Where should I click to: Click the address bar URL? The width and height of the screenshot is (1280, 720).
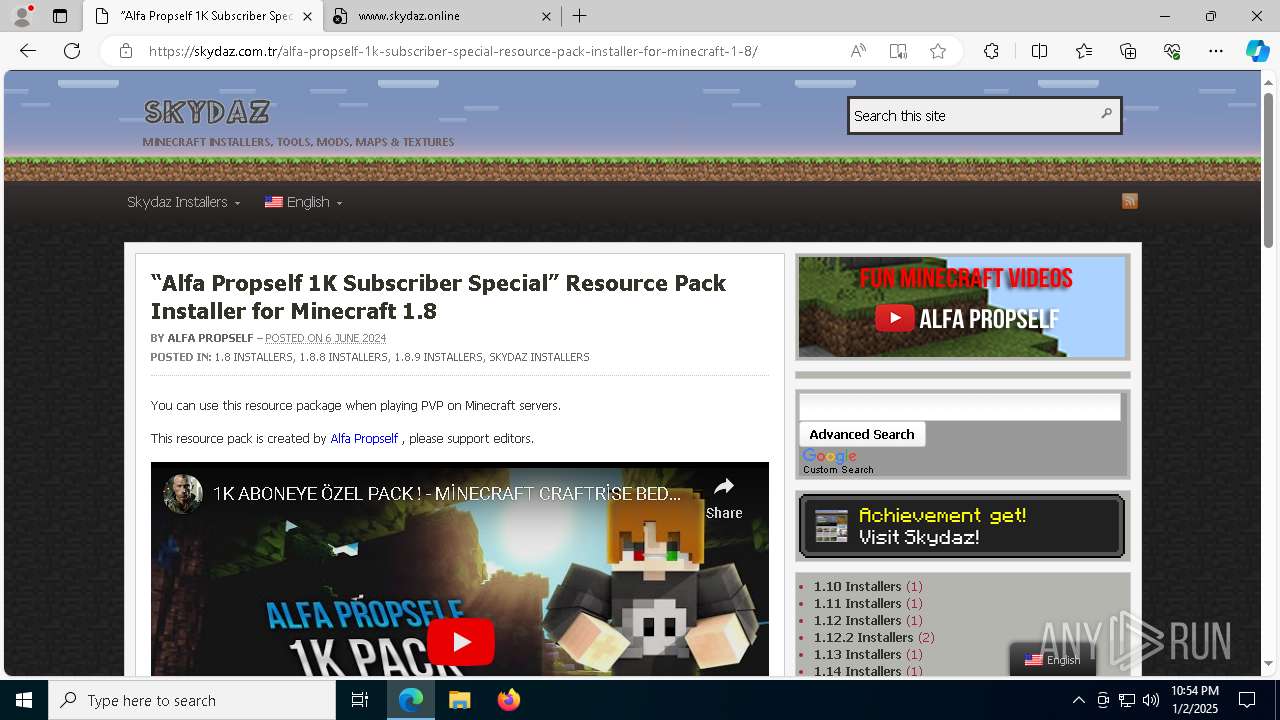point(453,51)
